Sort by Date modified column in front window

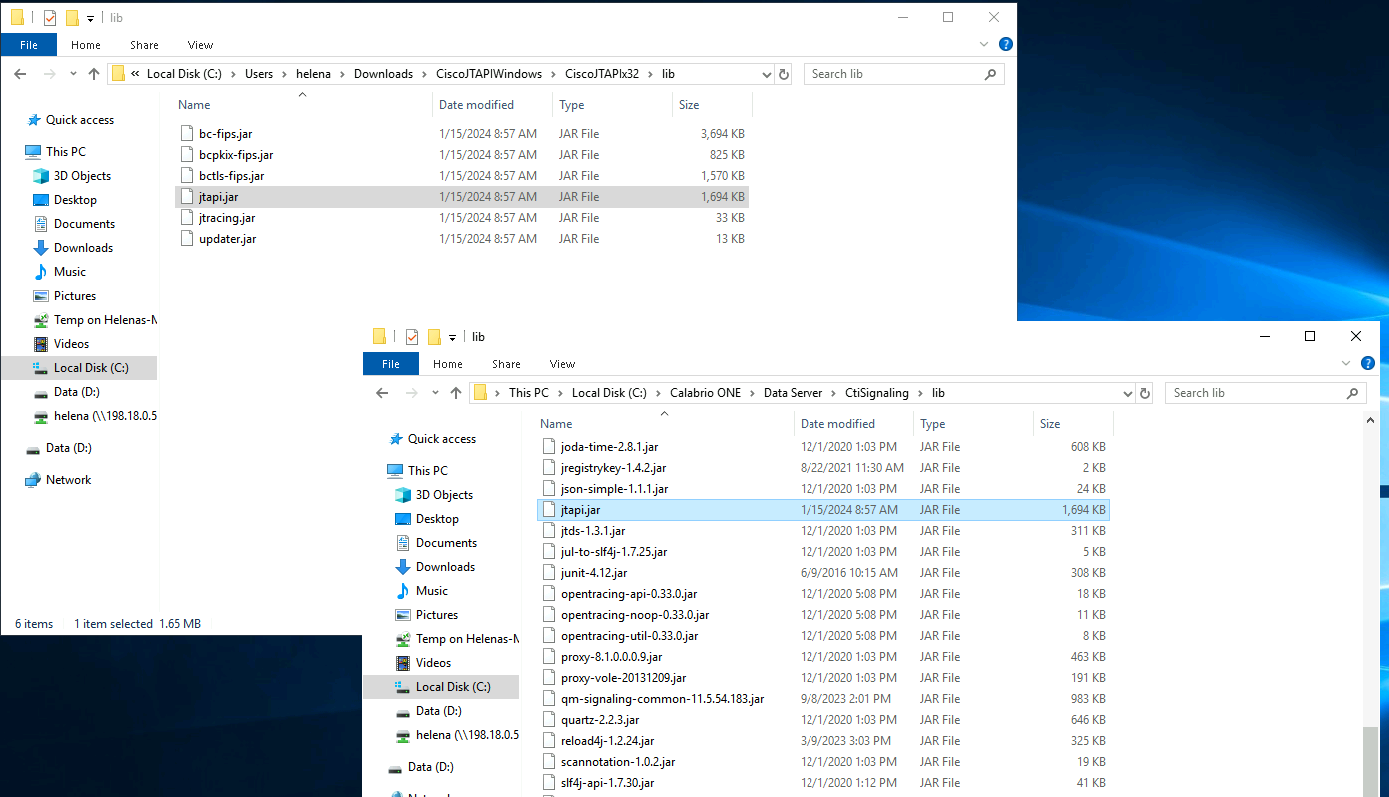click(x=838, y=424)
